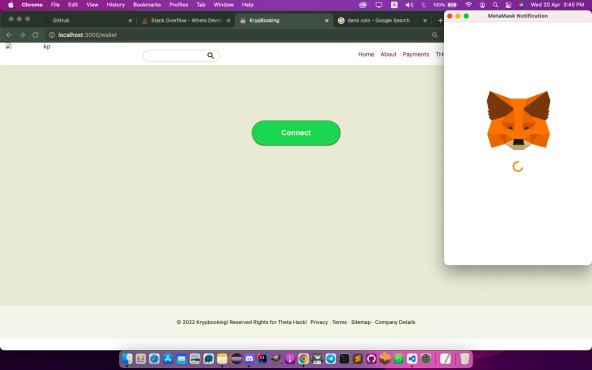Click the magnifier icon in site search box

click(211, 56)
